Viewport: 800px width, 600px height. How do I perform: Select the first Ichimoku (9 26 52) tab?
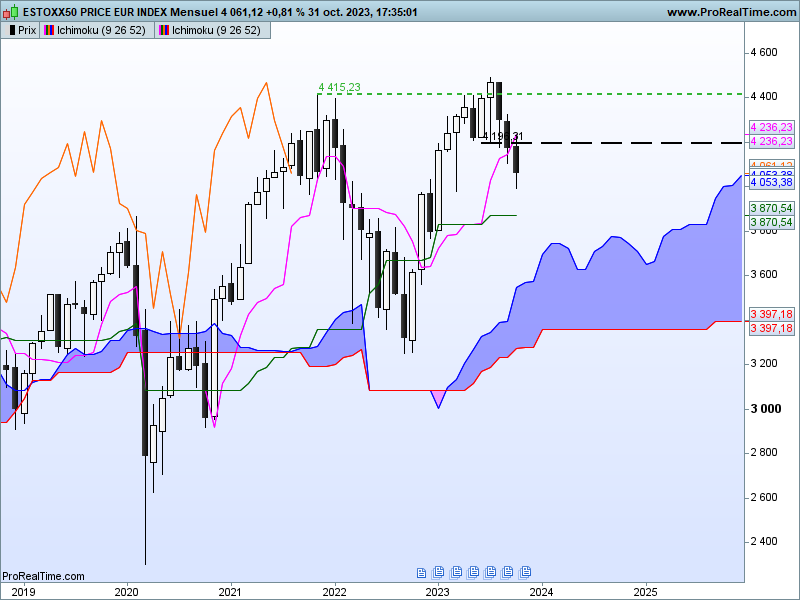(97, 31)
